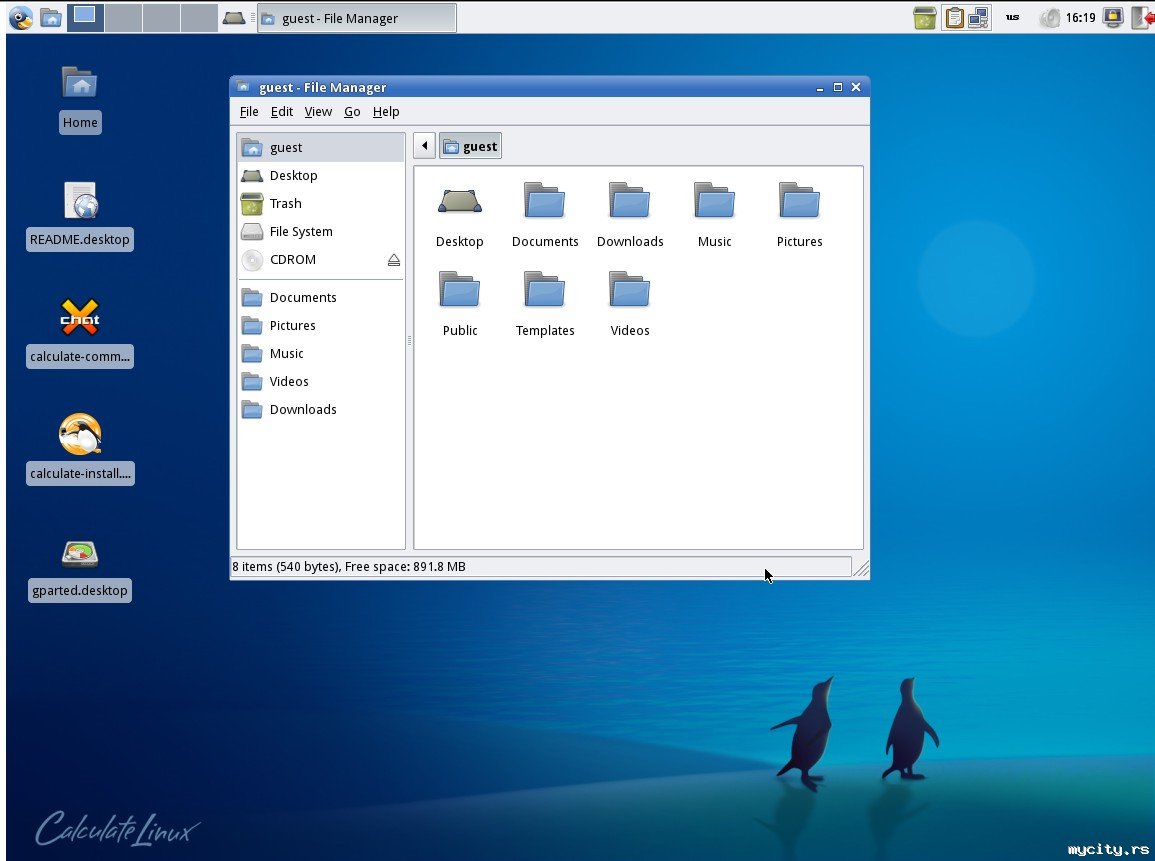The image size is (1155, 861).
Task: Click the keyboard layout 'us' indicator
Action: 1012,18
